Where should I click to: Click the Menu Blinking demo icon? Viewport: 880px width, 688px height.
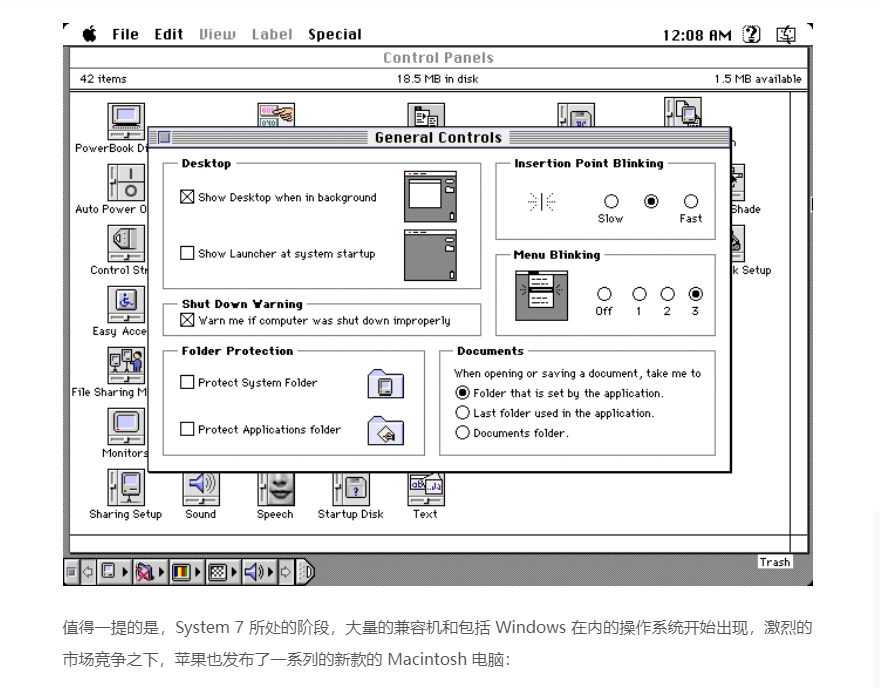pyautogui.click(x=541, y=295)
